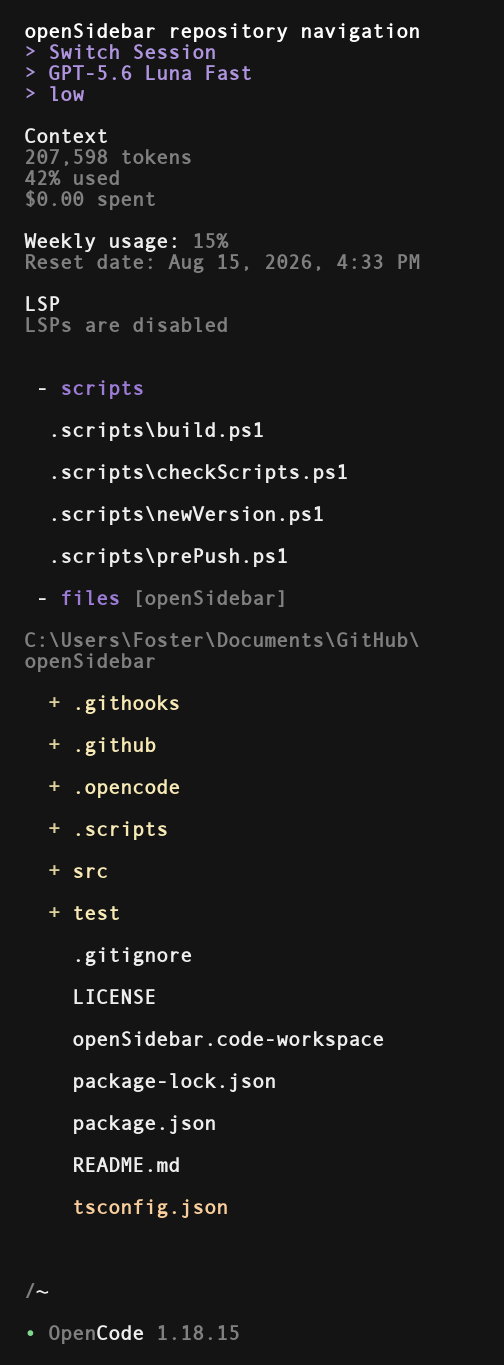This screenshot has width=504, height=1365.
Task: Click plus icon beside .scripts folder
Action: [54, 829]
